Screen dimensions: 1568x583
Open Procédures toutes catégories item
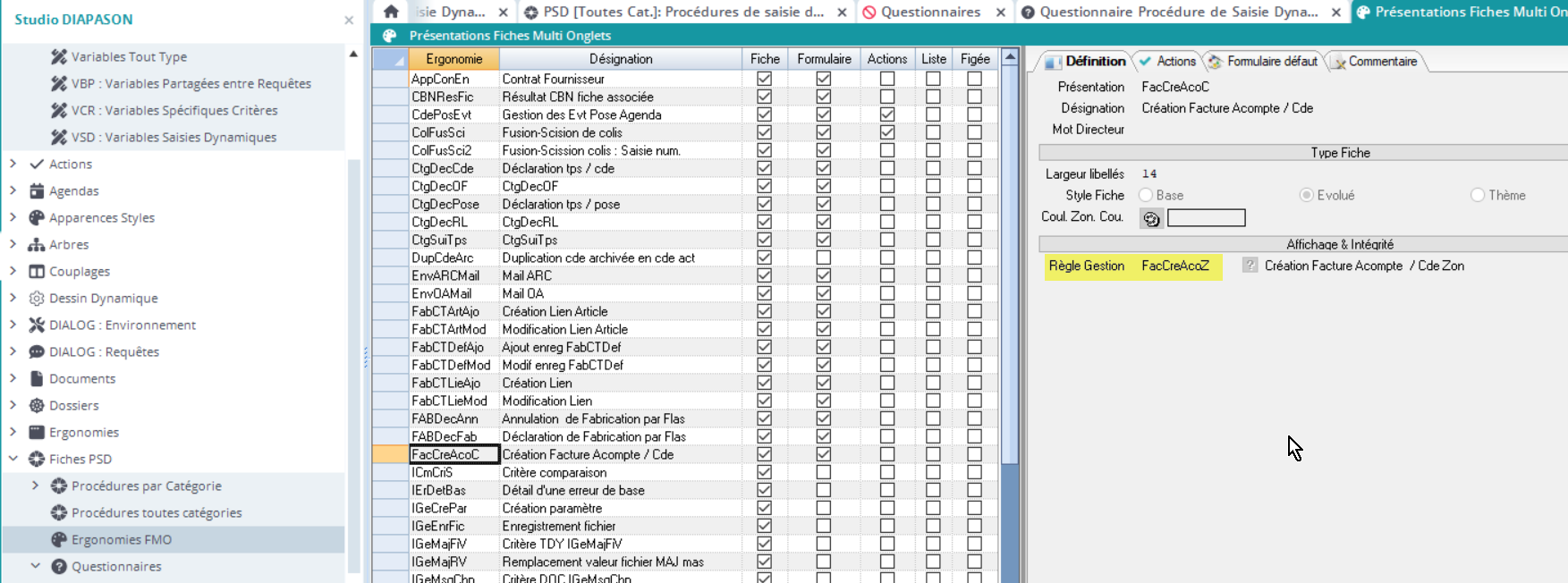pos(157,512)
